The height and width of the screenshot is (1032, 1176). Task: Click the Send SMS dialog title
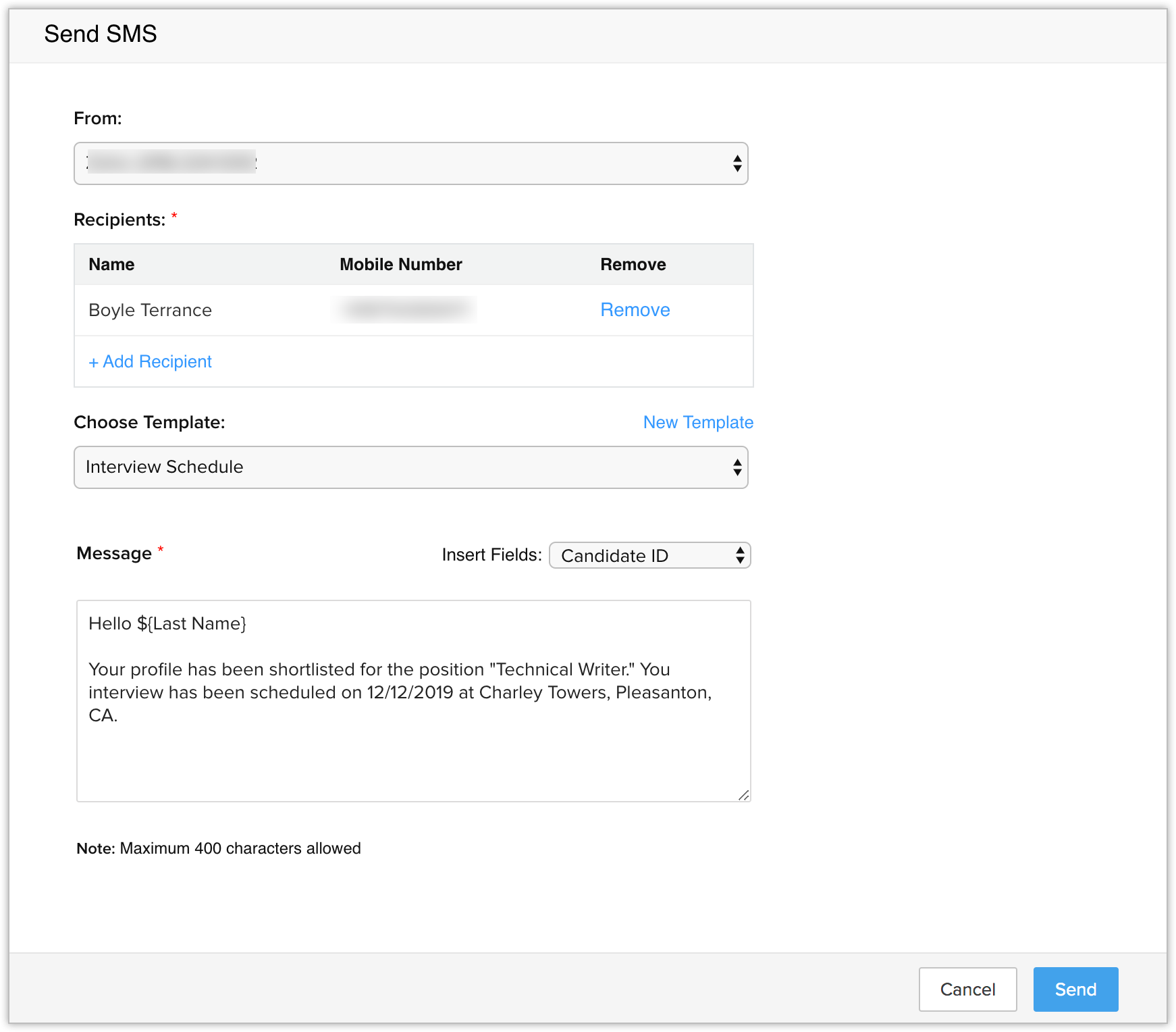pos(101,34)
